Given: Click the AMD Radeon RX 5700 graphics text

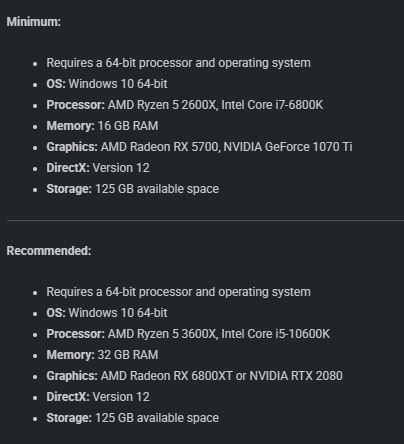Looking at the screenshot, I should pyautogui.click(x=159, y=147).
